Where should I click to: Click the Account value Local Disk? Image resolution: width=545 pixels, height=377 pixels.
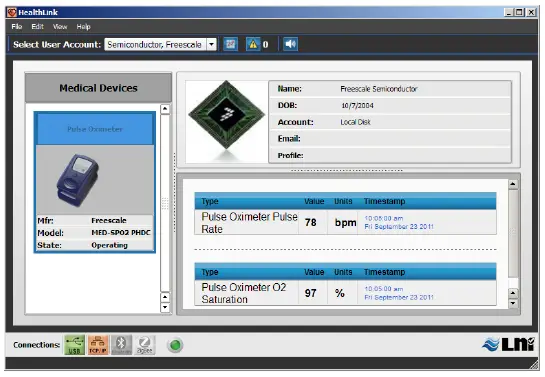click(x=355, y=122)
